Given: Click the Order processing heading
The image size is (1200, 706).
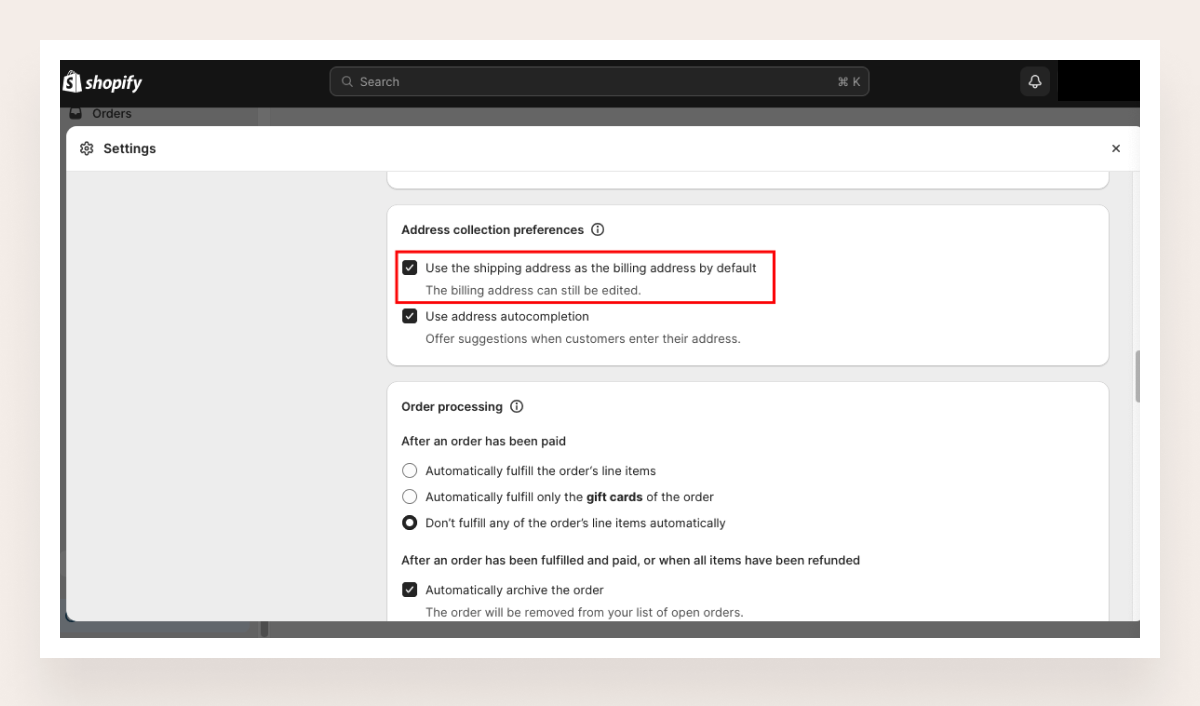Looking at the screenshot, I should pos(452,407).
